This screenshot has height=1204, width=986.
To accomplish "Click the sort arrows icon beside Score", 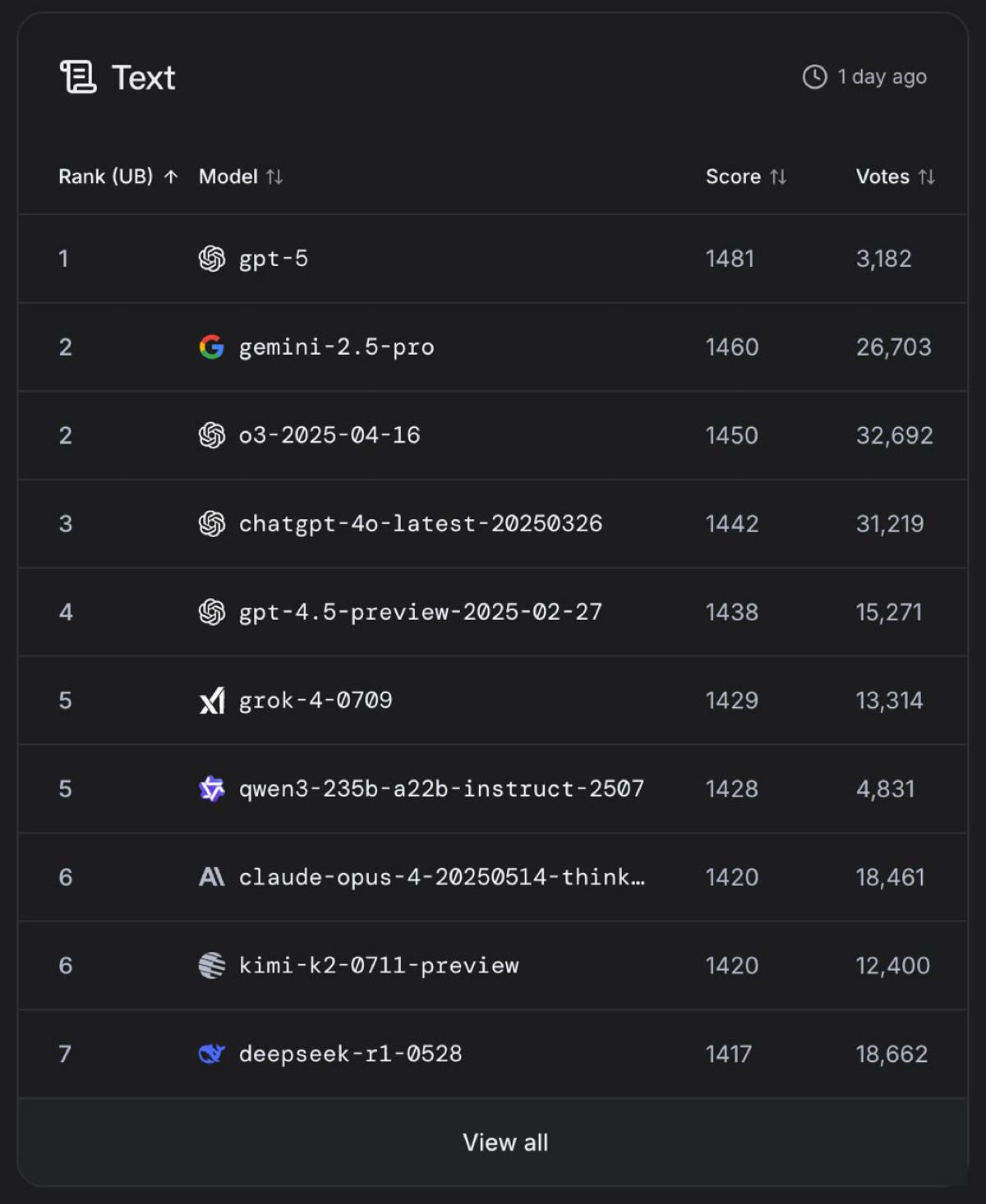I will pyautogui.click(x=778, y=177).
